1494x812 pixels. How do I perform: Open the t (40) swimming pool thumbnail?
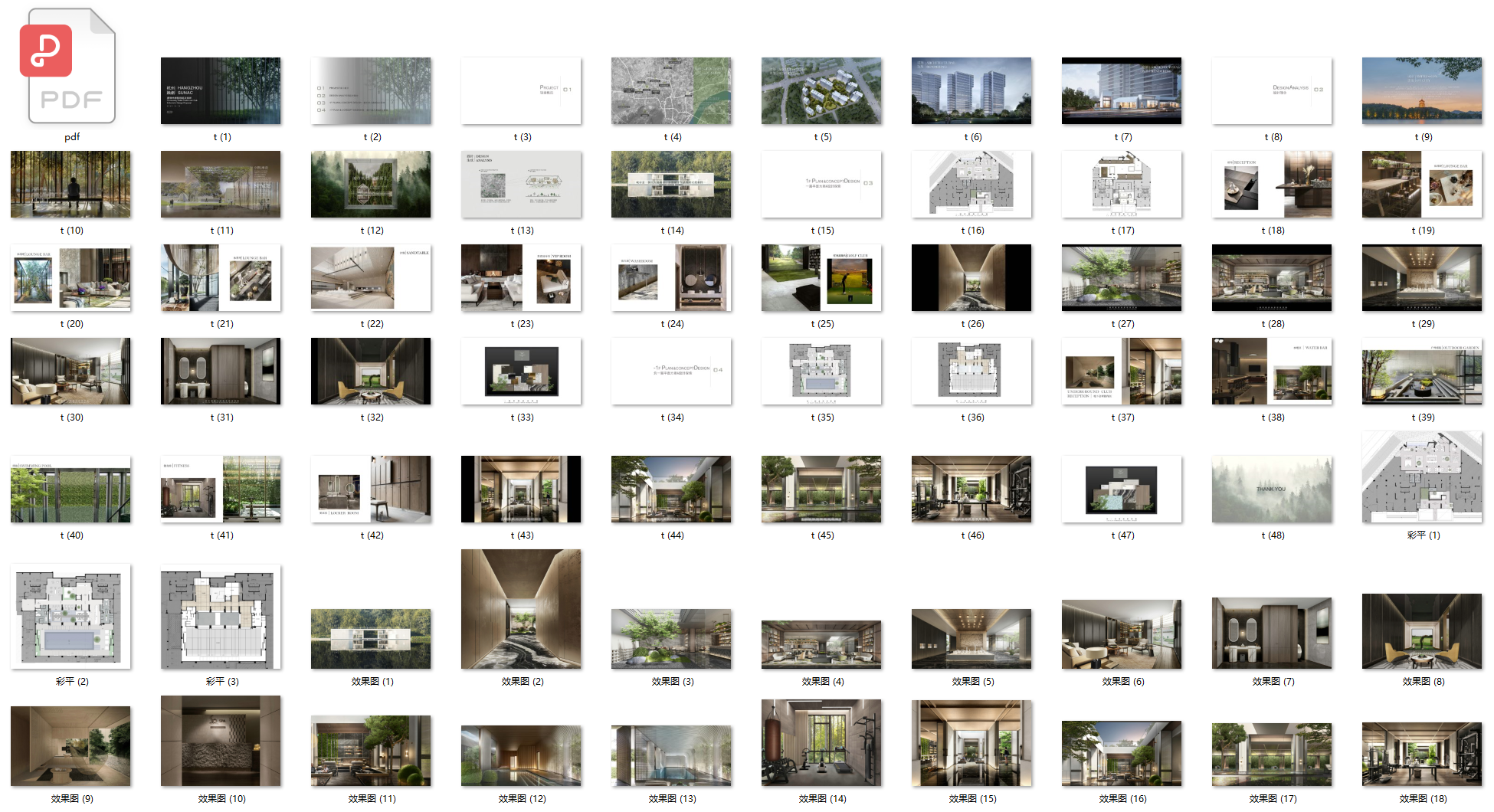[70, 489]
